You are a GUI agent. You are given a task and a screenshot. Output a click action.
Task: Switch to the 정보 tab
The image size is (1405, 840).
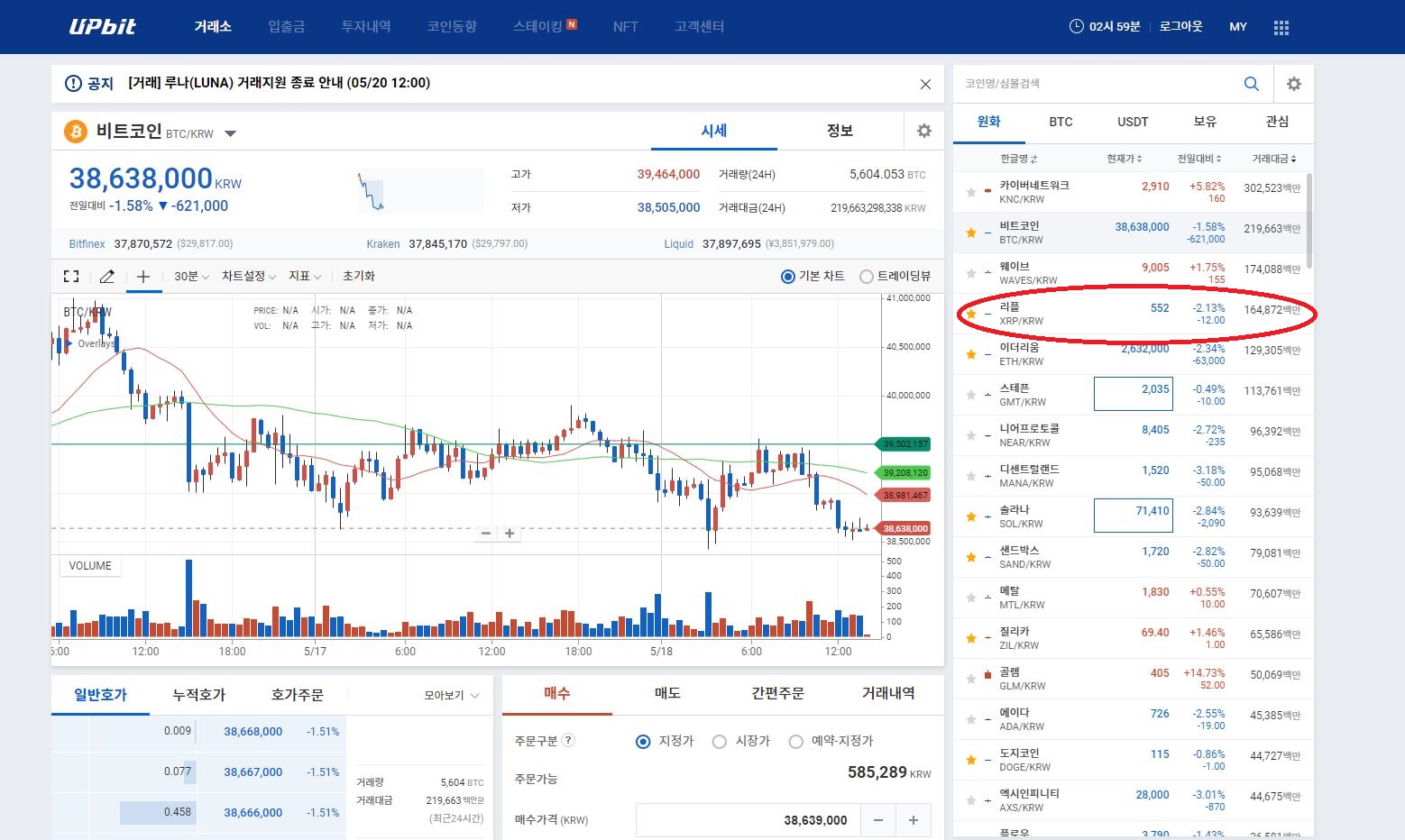840,131
